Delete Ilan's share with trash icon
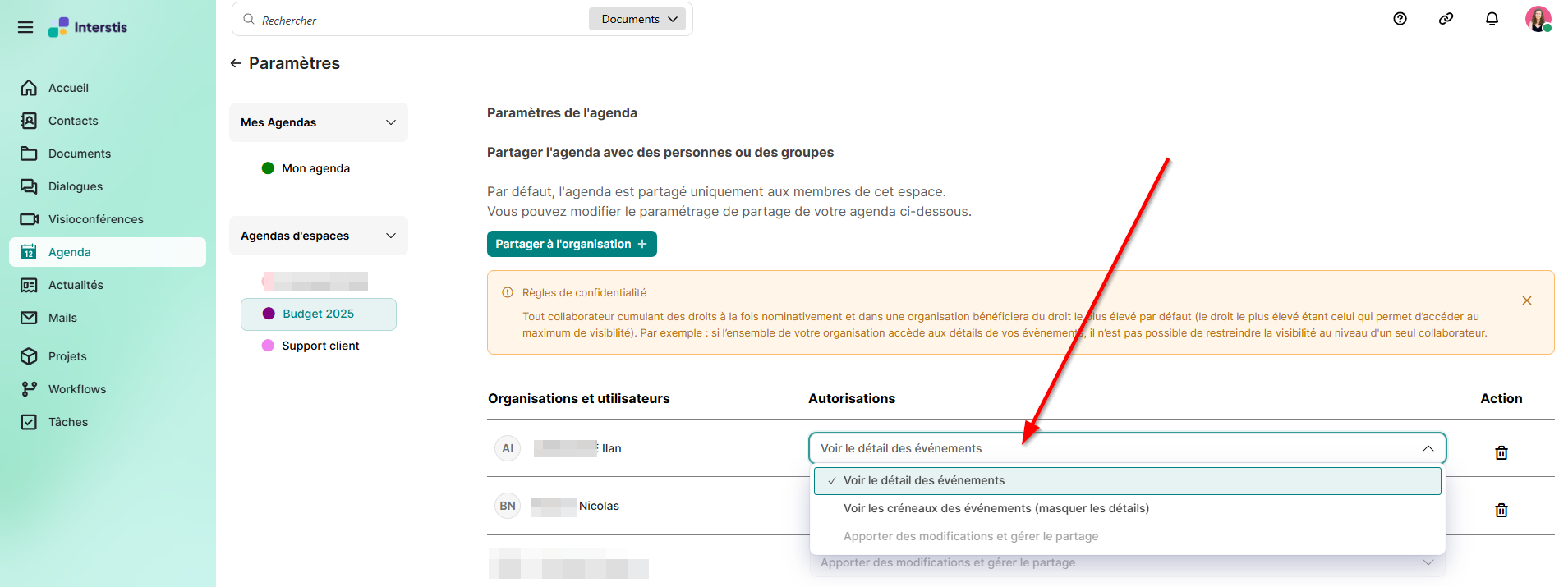Viewport: 1568px width, 587px height. [x=1501, y=452]
